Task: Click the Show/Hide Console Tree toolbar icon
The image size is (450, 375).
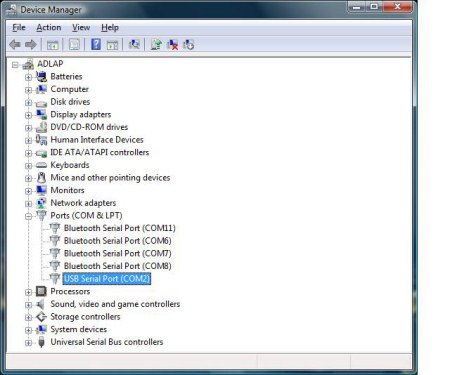Action: (52, 44)
